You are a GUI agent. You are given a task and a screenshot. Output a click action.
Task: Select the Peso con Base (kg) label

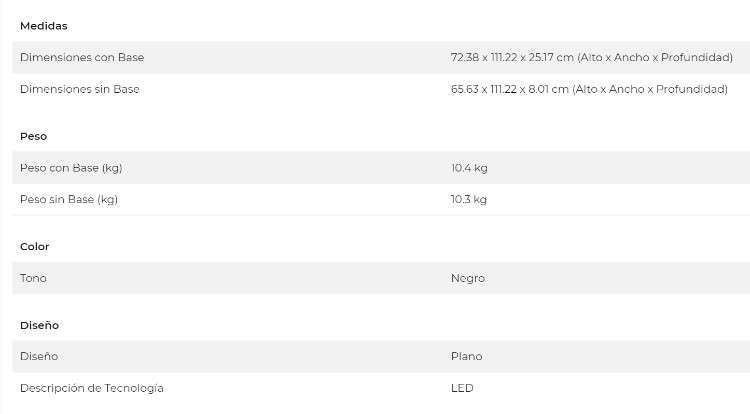click(71, 168)
